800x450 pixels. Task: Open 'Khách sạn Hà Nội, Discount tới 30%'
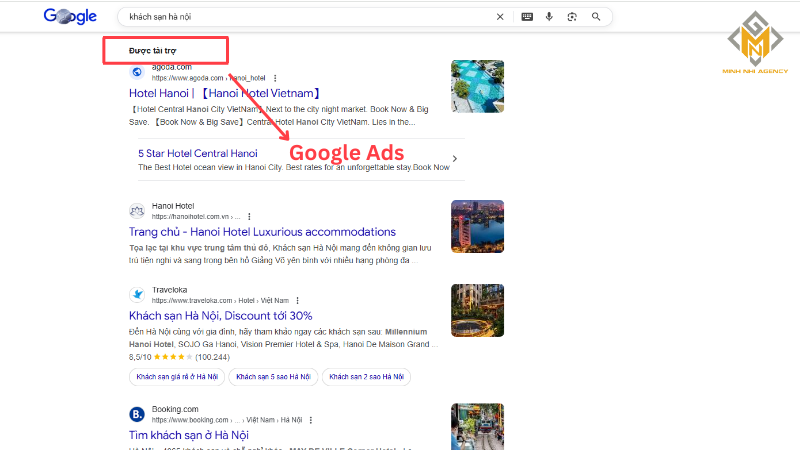[x=220, y=316]
